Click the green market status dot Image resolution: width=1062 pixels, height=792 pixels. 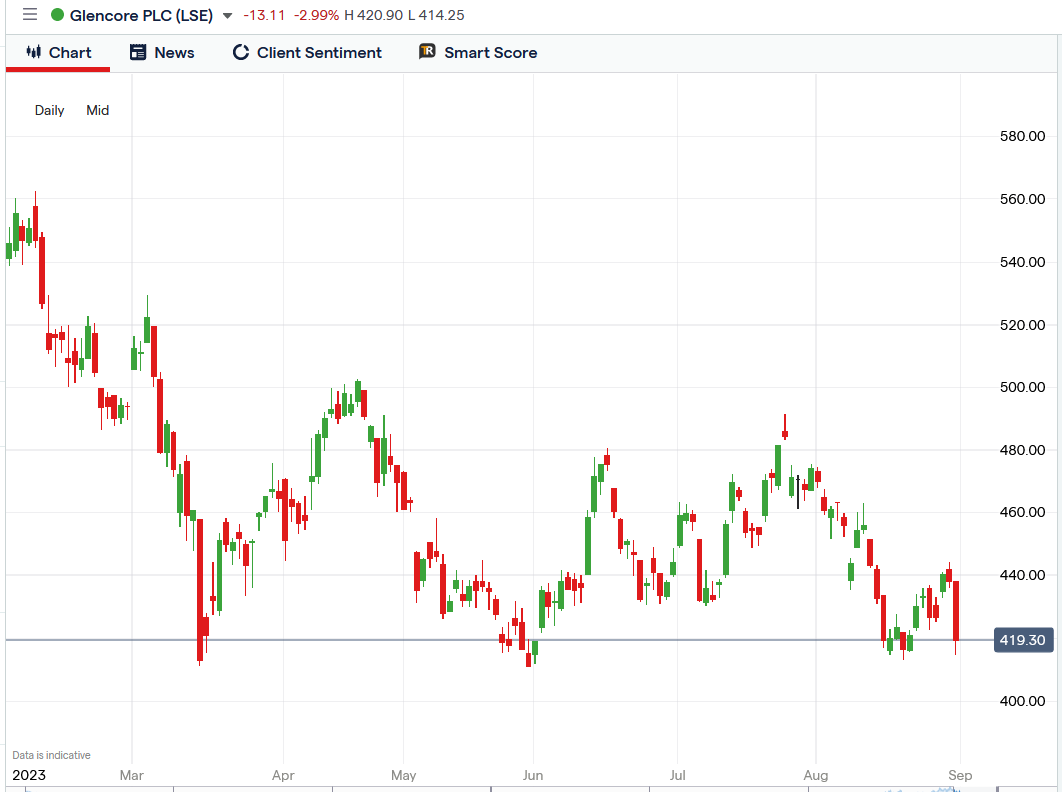pos(58,15)
